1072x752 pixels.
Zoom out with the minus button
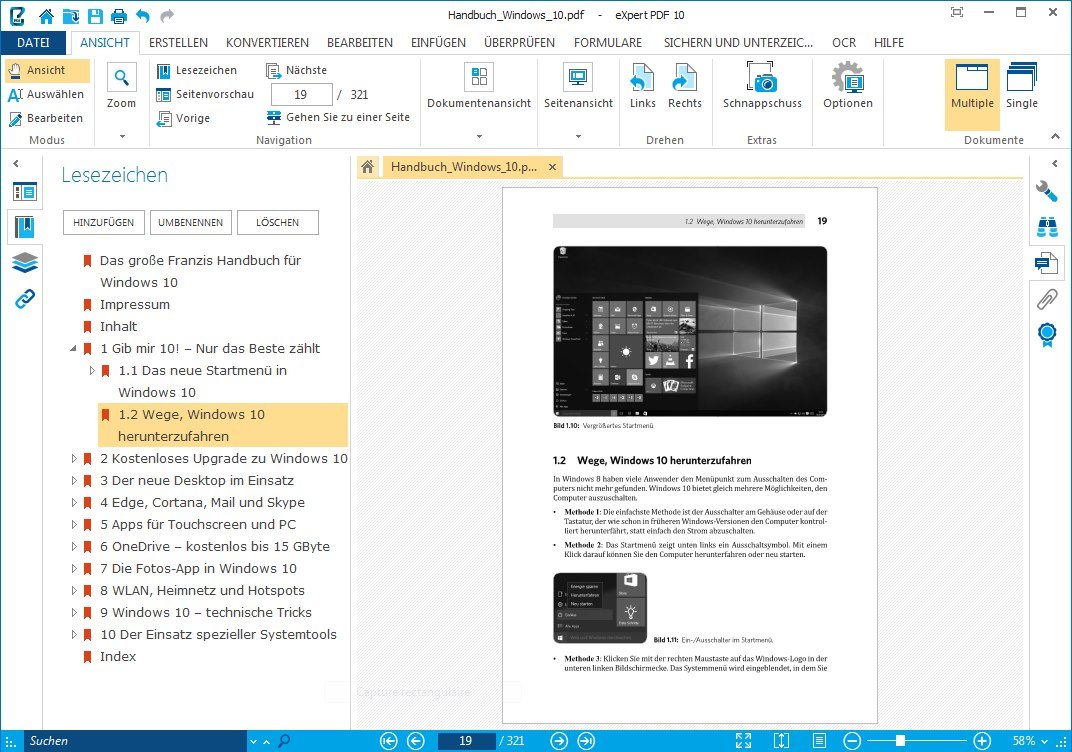click(852, 740)
